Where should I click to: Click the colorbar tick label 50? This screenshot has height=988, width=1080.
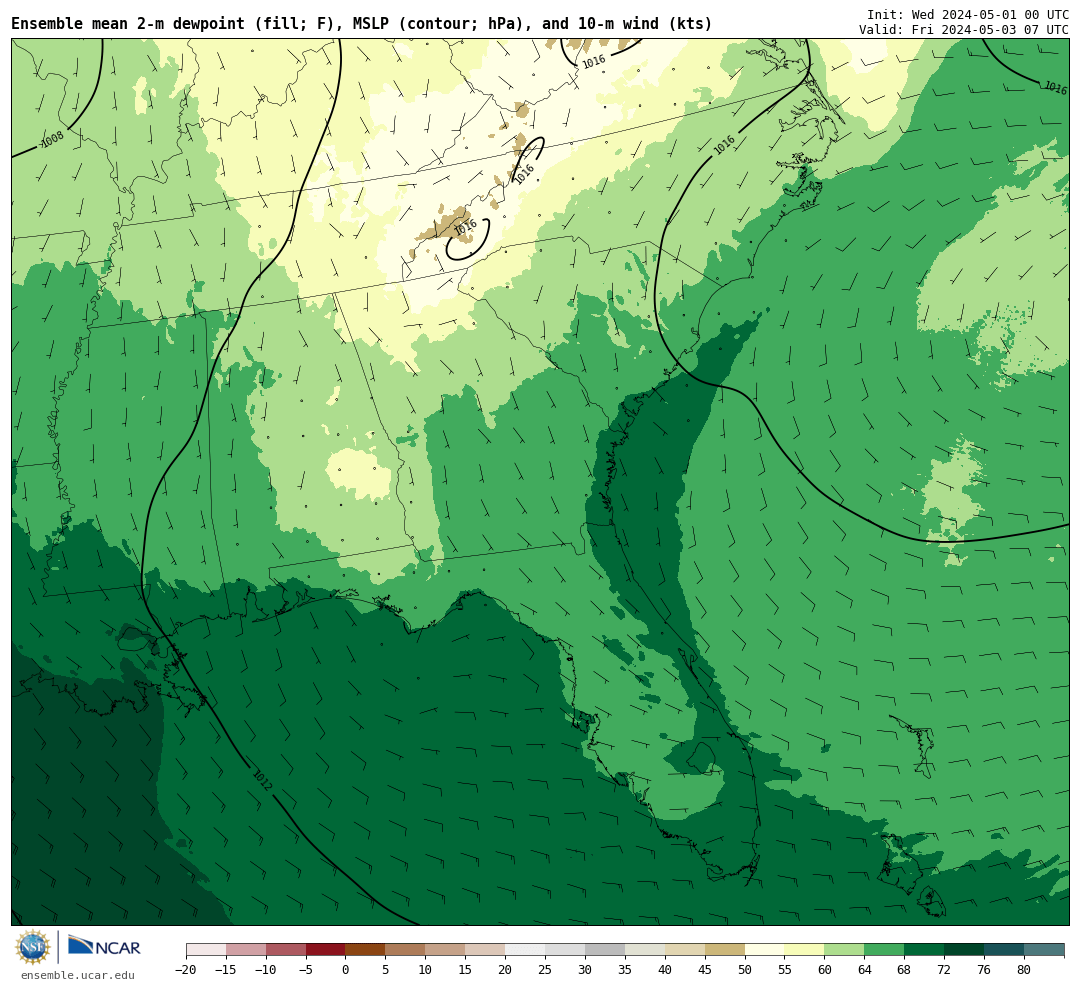click(x=745, y=970)
